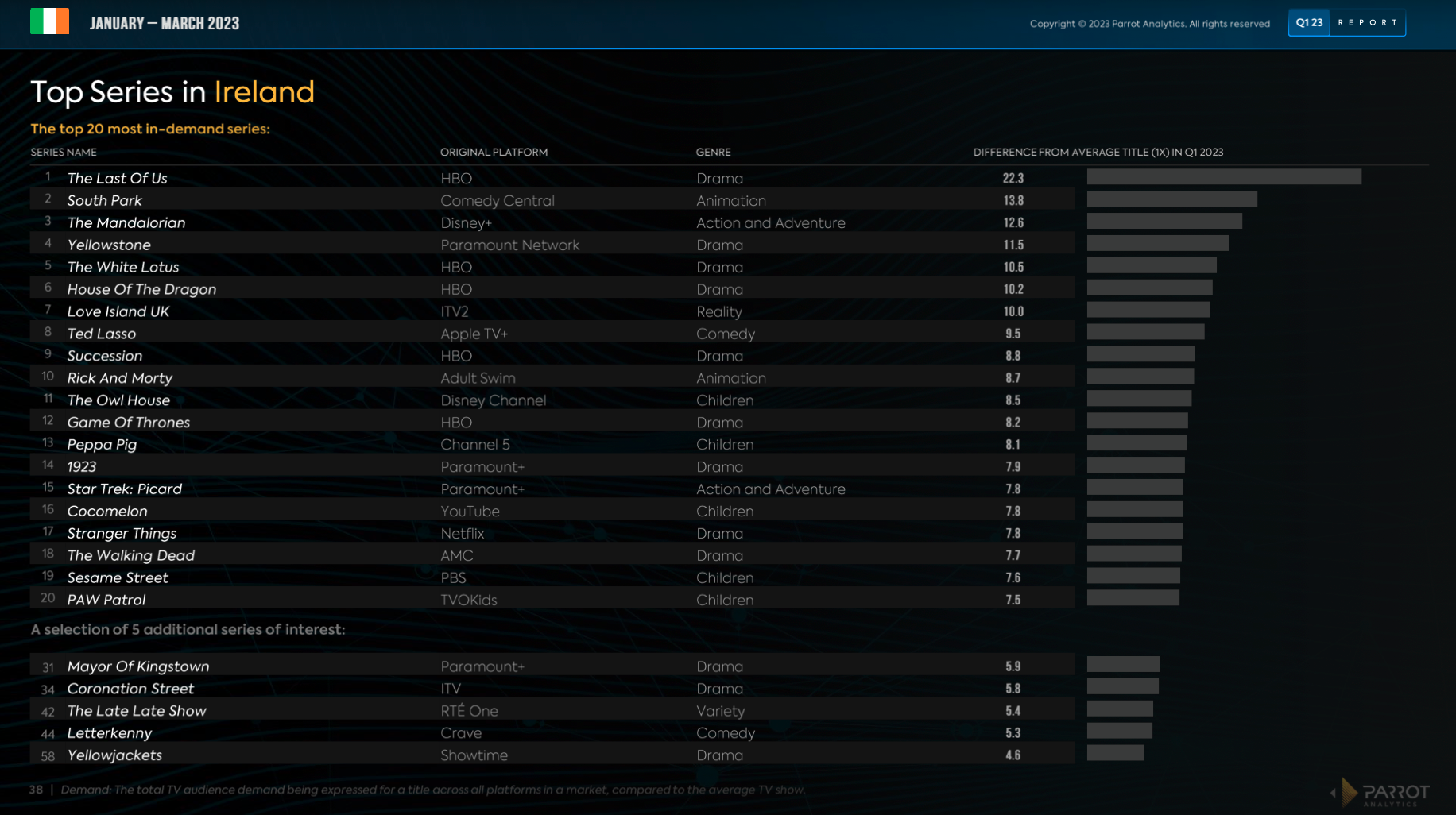Select Mayor Of Kingstown series name
The image size is (1456, 815).
pyautogui.click(x=138, y=666)
